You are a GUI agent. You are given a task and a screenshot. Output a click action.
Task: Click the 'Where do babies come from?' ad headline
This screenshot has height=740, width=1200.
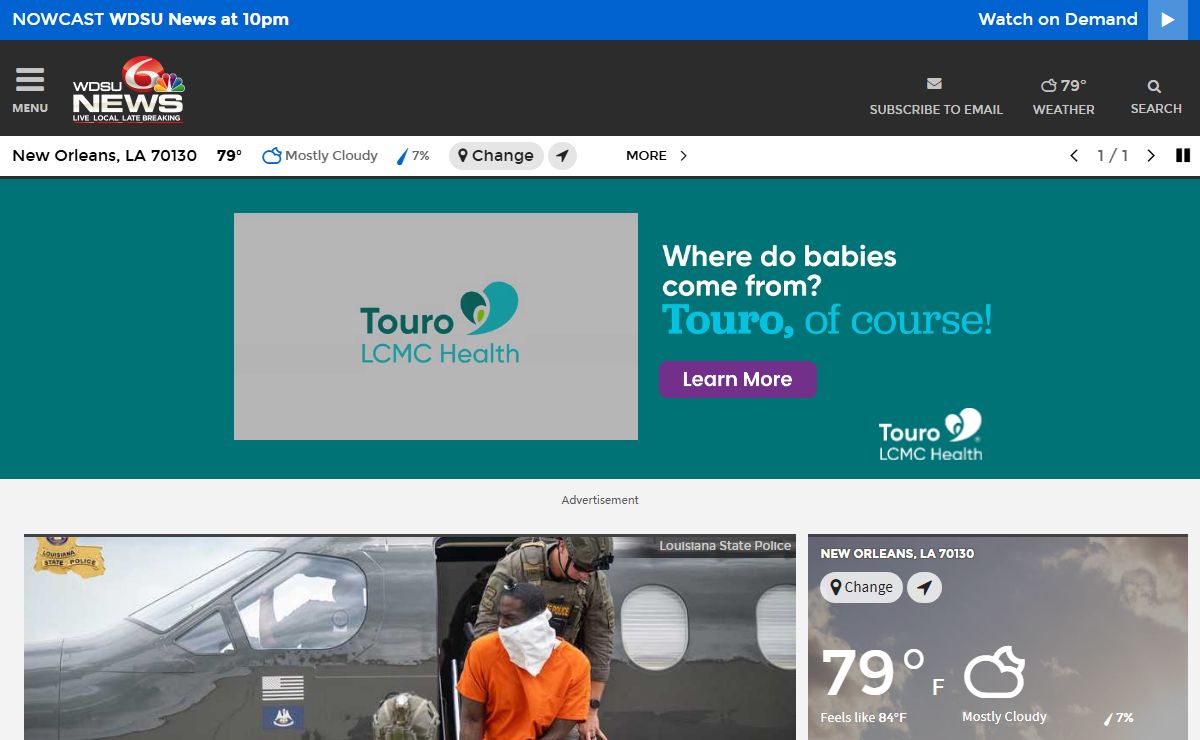click(x=779, y=271)
